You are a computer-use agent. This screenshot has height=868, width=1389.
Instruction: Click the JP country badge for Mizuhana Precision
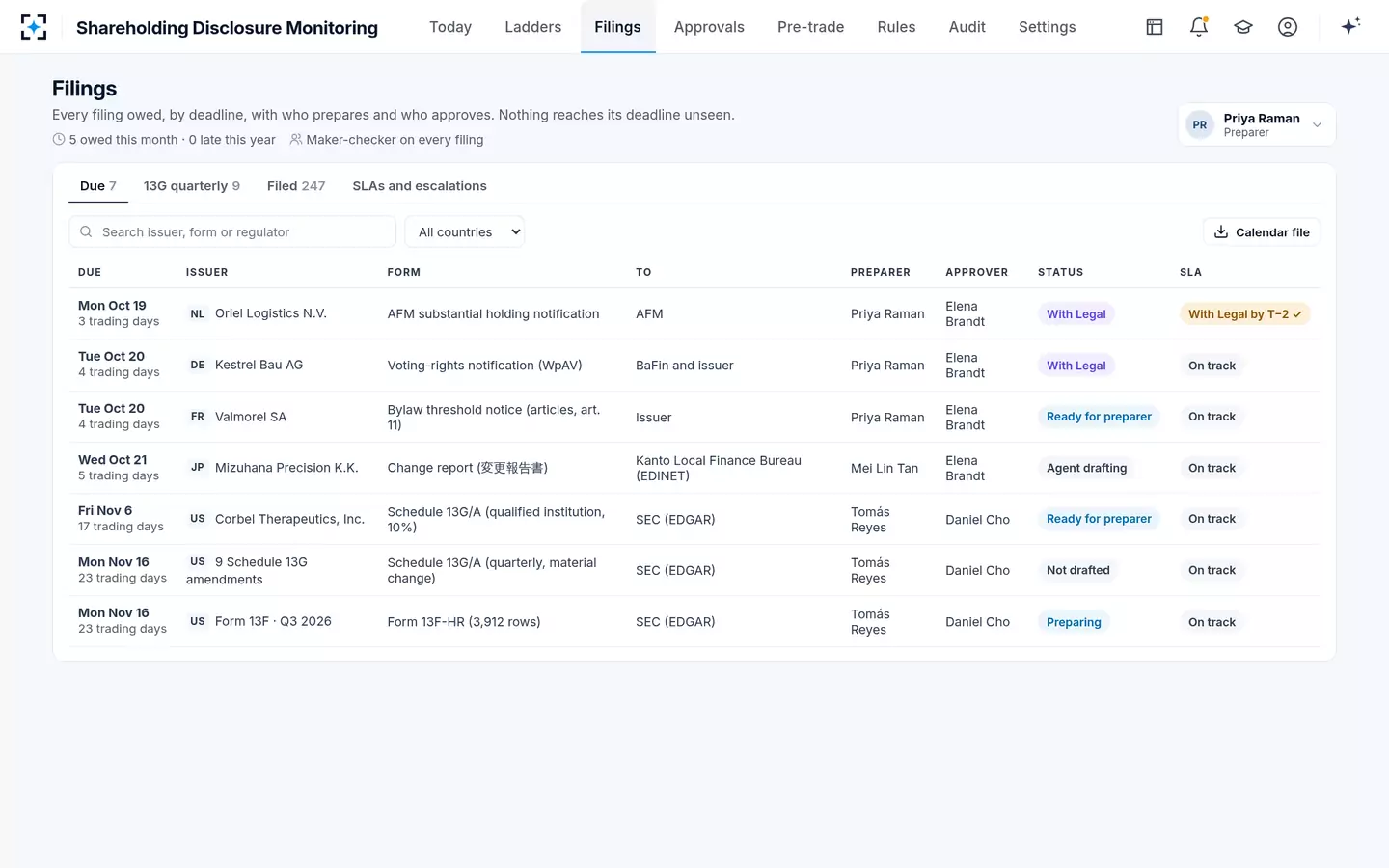(198, 468)
